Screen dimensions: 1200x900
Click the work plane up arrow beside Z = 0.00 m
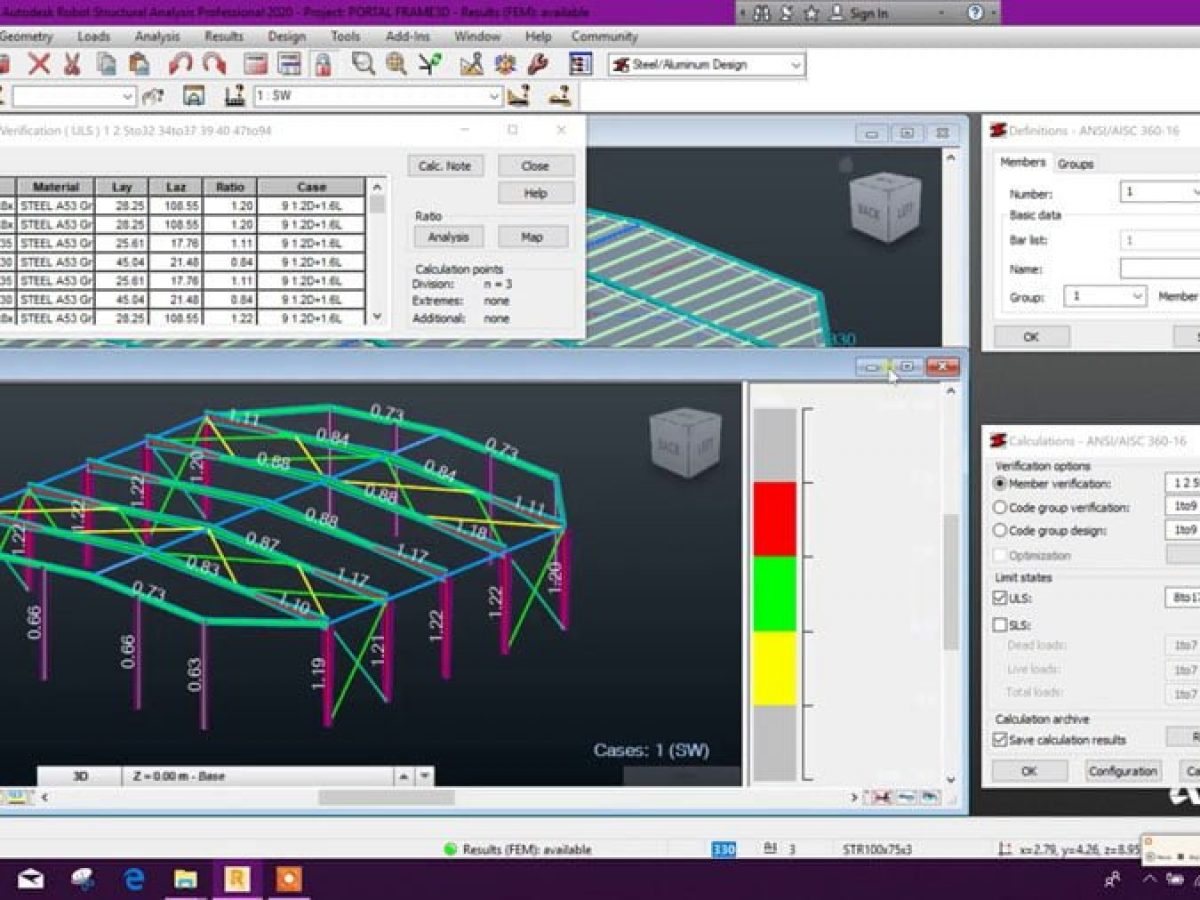[x=403, y=777]
